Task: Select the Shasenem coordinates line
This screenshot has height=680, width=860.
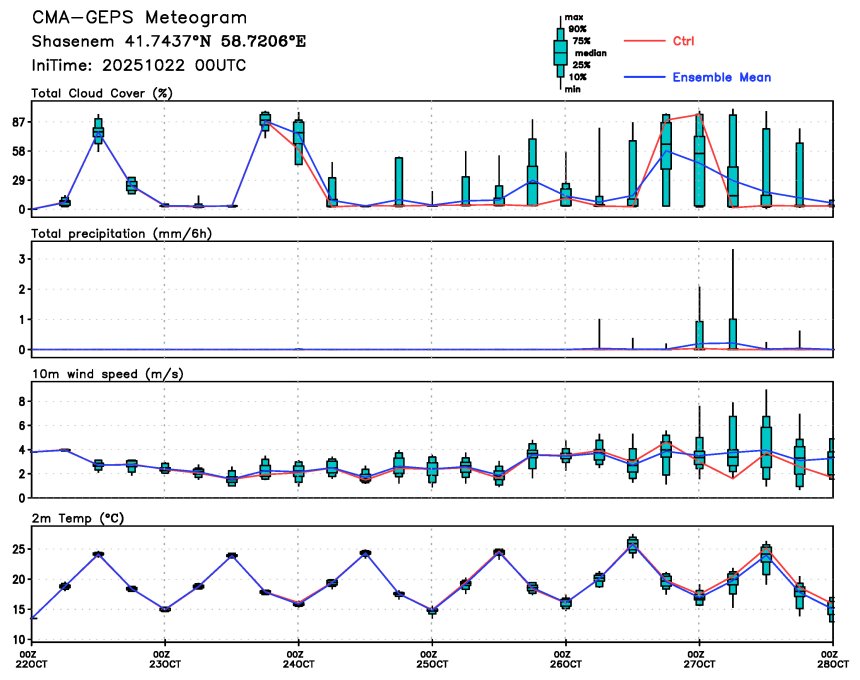Action: click(168, 42)
